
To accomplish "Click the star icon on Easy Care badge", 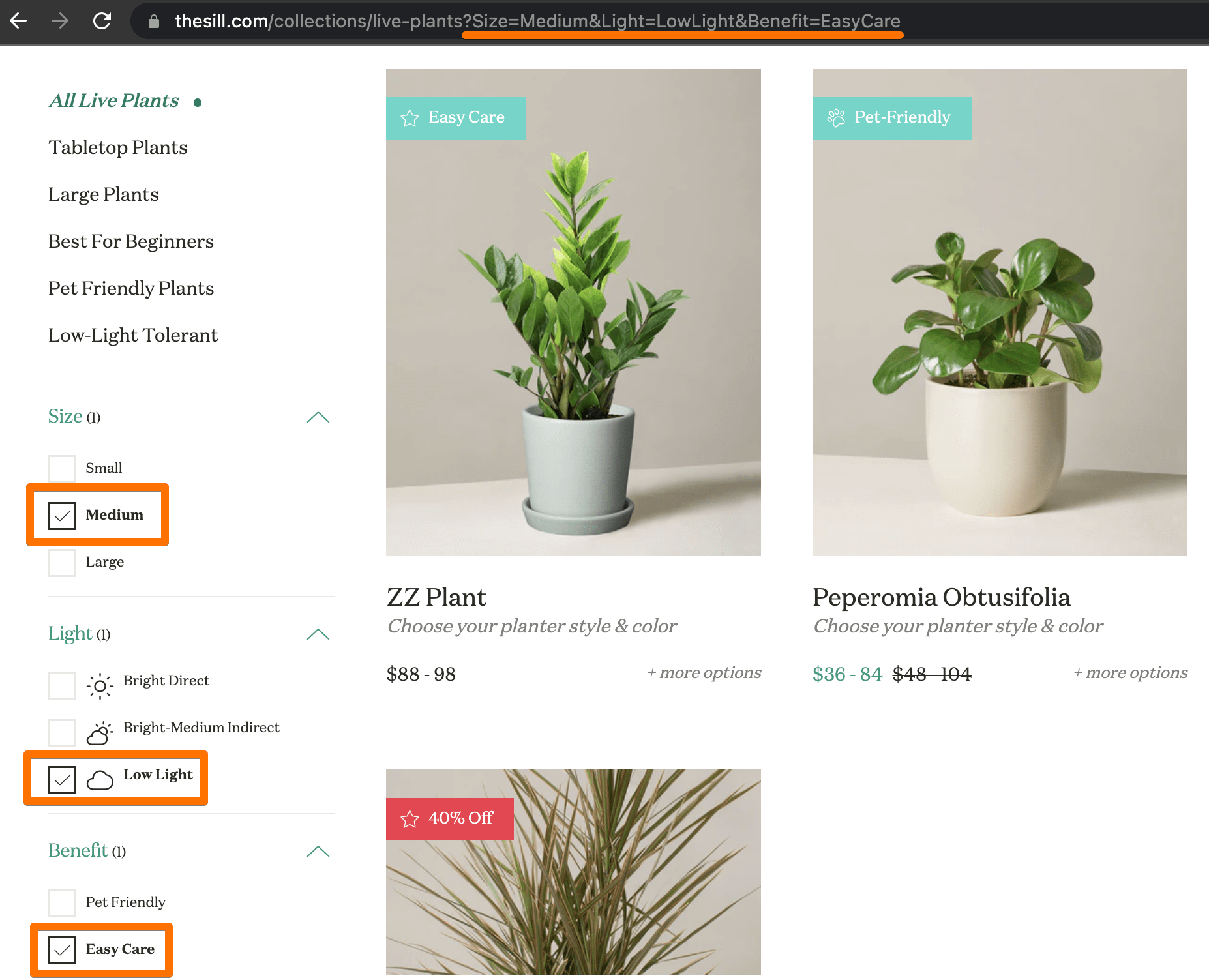I will [410, 118].
